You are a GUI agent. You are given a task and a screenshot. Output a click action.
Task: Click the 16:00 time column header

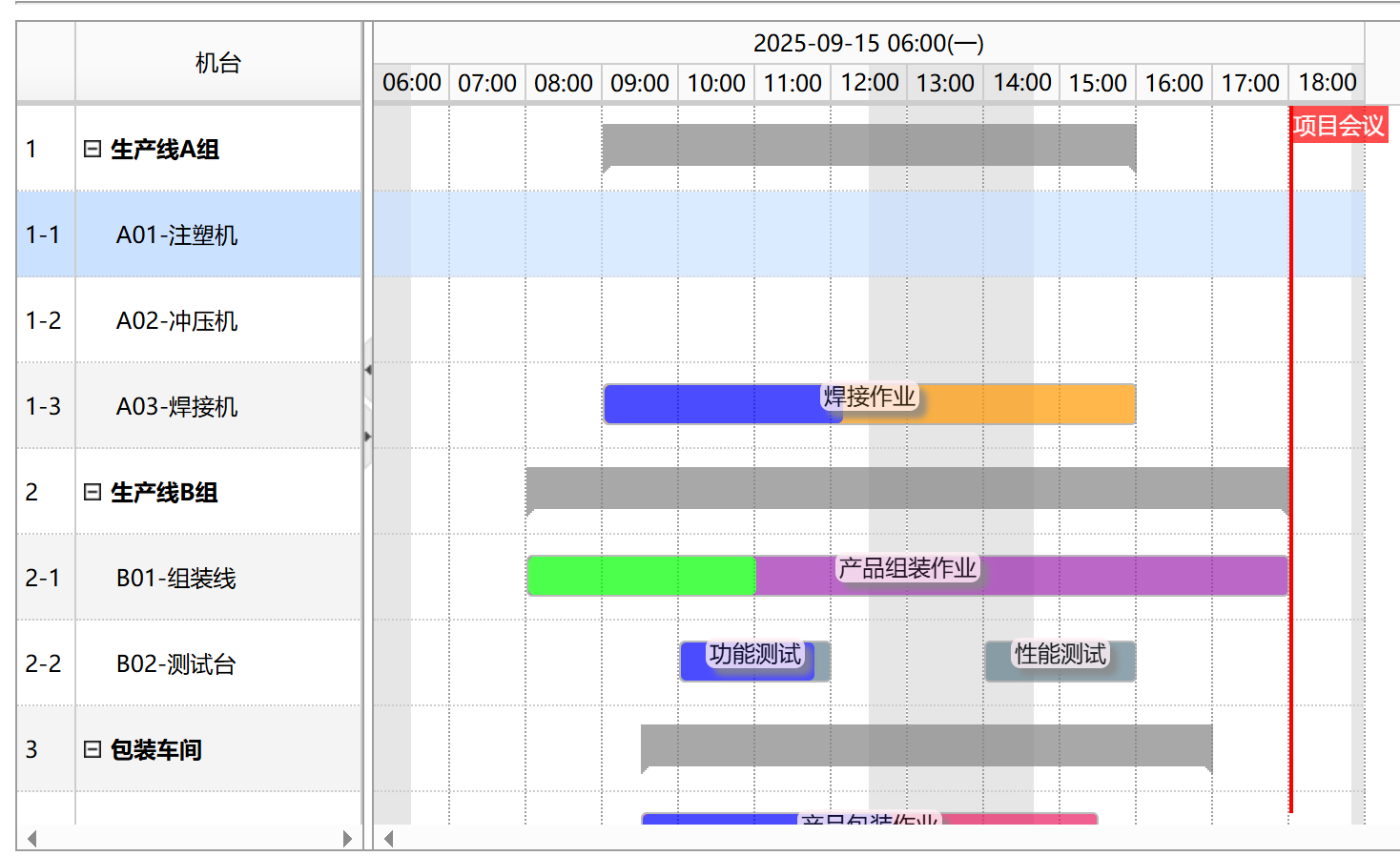pos(1174,83)
